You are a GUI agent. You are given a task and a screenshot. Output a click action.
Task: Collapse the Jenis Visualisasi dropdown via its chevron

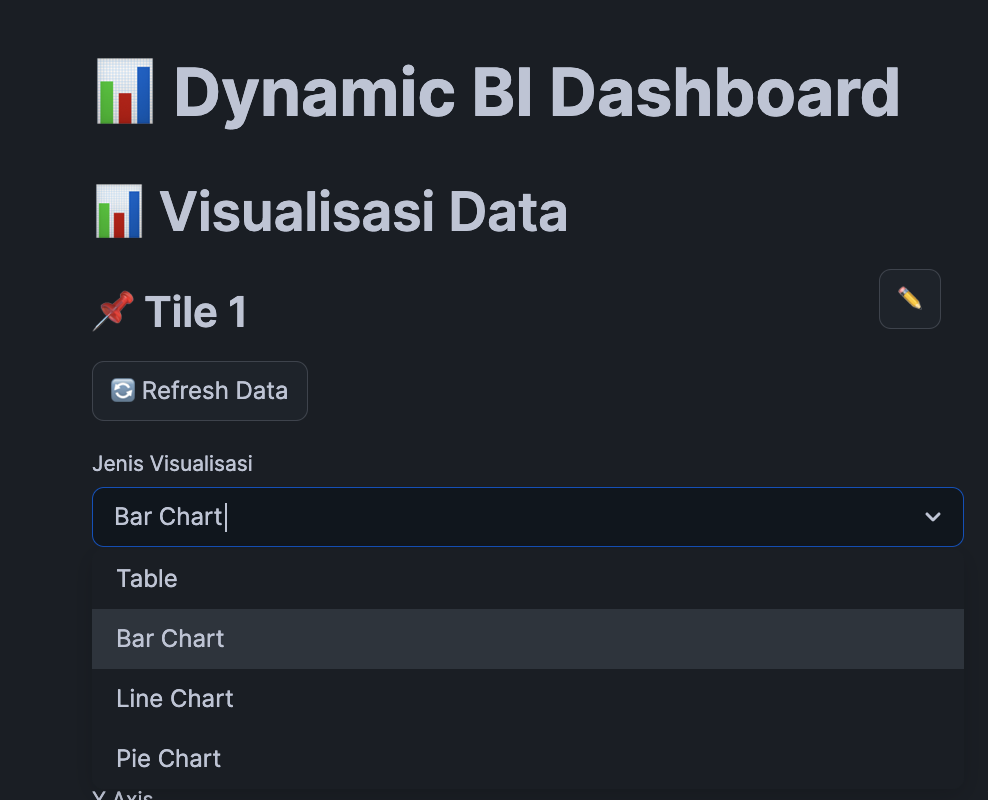[933, 517]
